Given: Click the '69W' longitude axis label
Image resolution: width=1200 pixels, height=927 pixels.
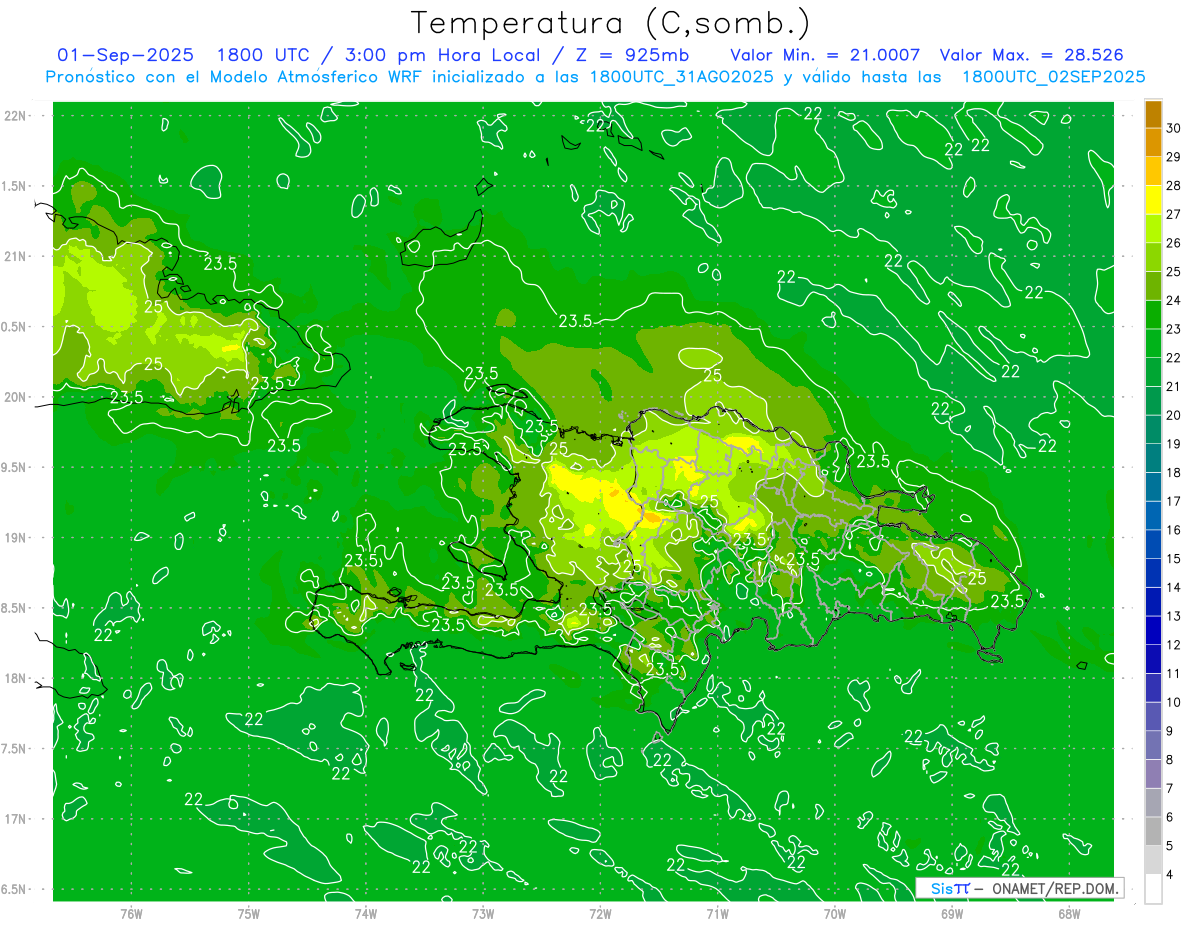Looking at the screenshot, I should [952, 913].
